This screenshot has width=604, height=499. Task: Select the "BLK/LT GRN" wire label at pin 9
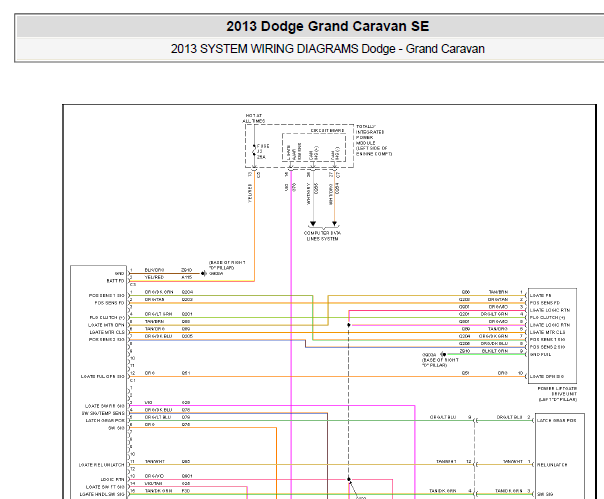coord(495,351)
